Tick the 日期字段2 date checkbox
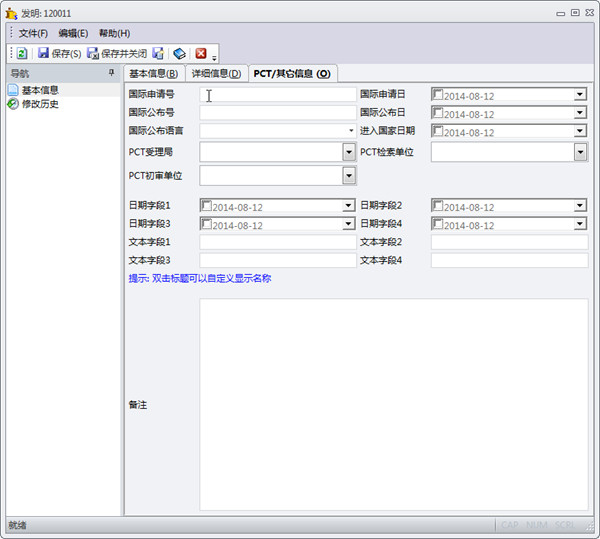Viewport: 600px width, 539px height. click(x=438, y=205)
